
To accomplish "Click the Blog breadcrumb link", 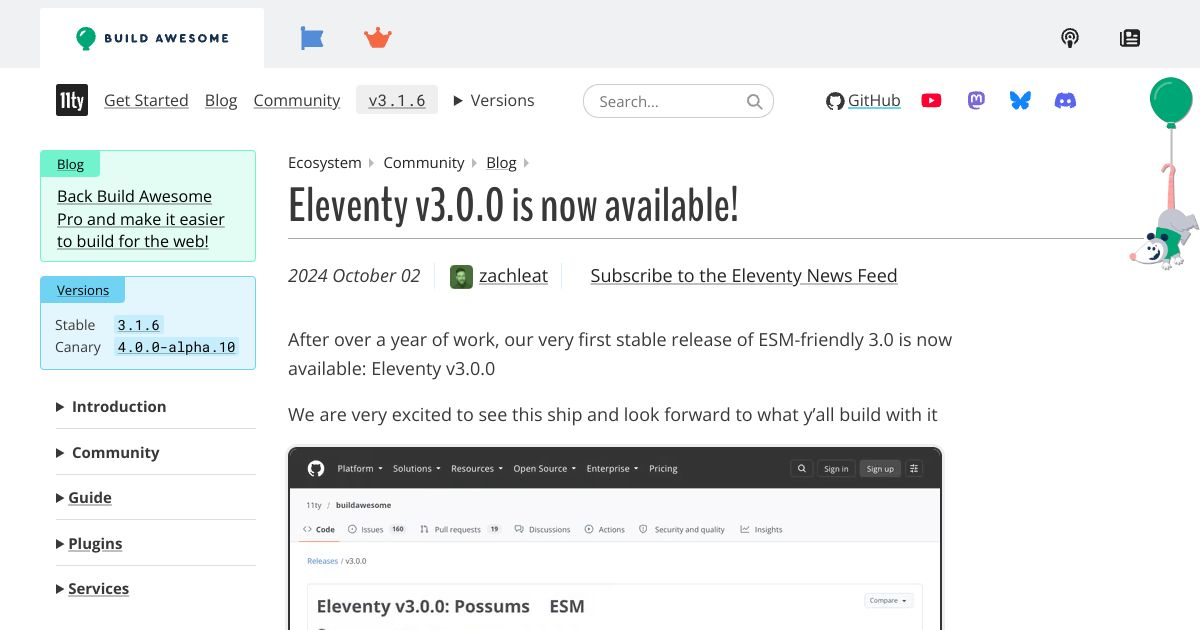I will (501, 162).
